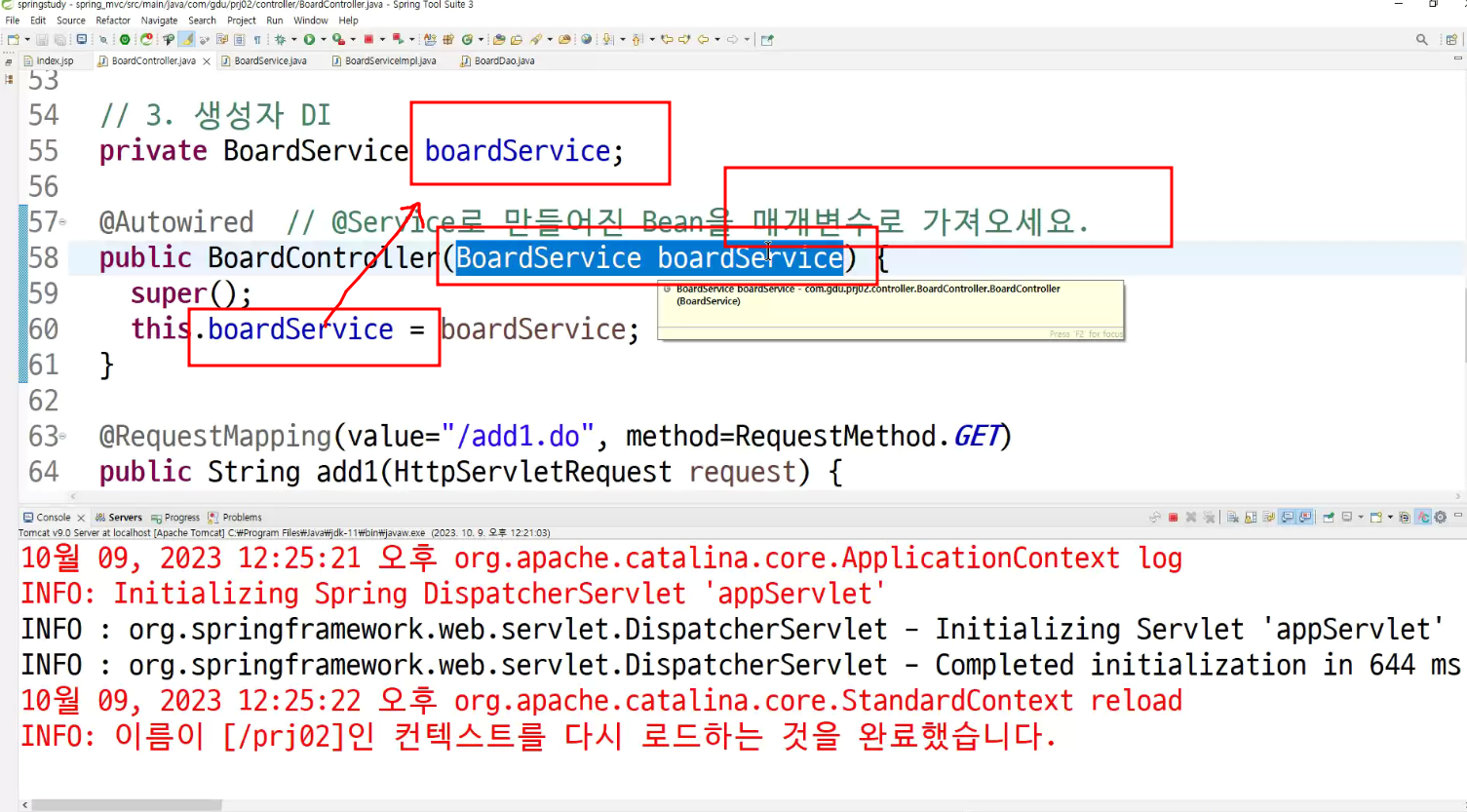Toggle Block Selection Mode toolbar icon
This screenshot has width=1467, height=812.
tap(239, 40)
